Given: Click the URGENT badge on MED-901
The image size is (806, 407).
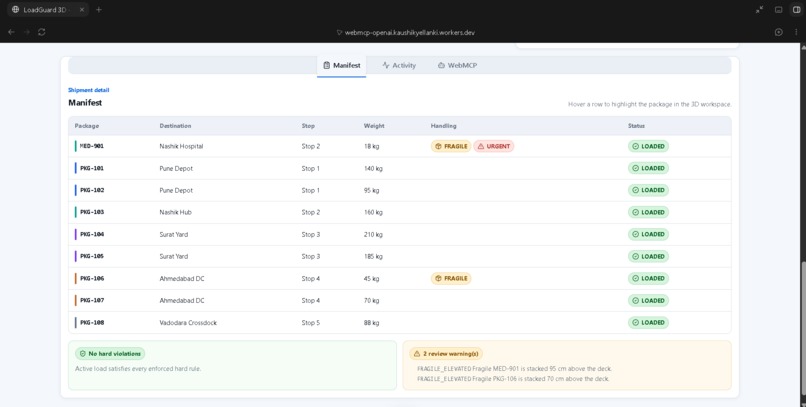Looking at the screenshot, I should 493,146.
